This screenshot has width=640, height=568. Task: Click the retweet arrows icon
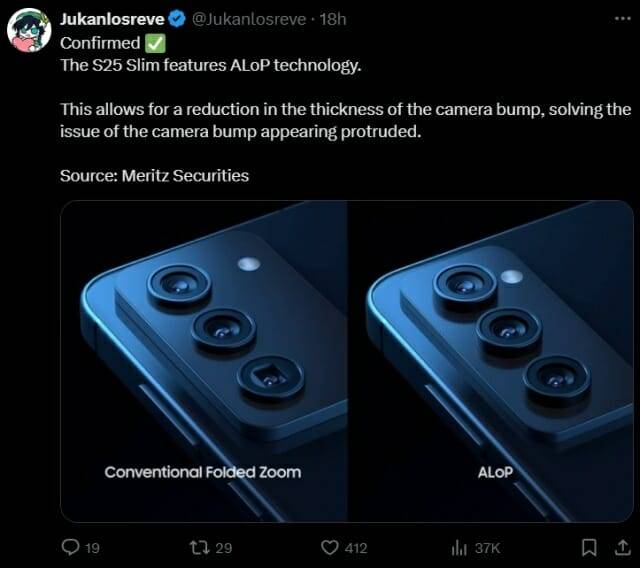click(x=200, y=547)
